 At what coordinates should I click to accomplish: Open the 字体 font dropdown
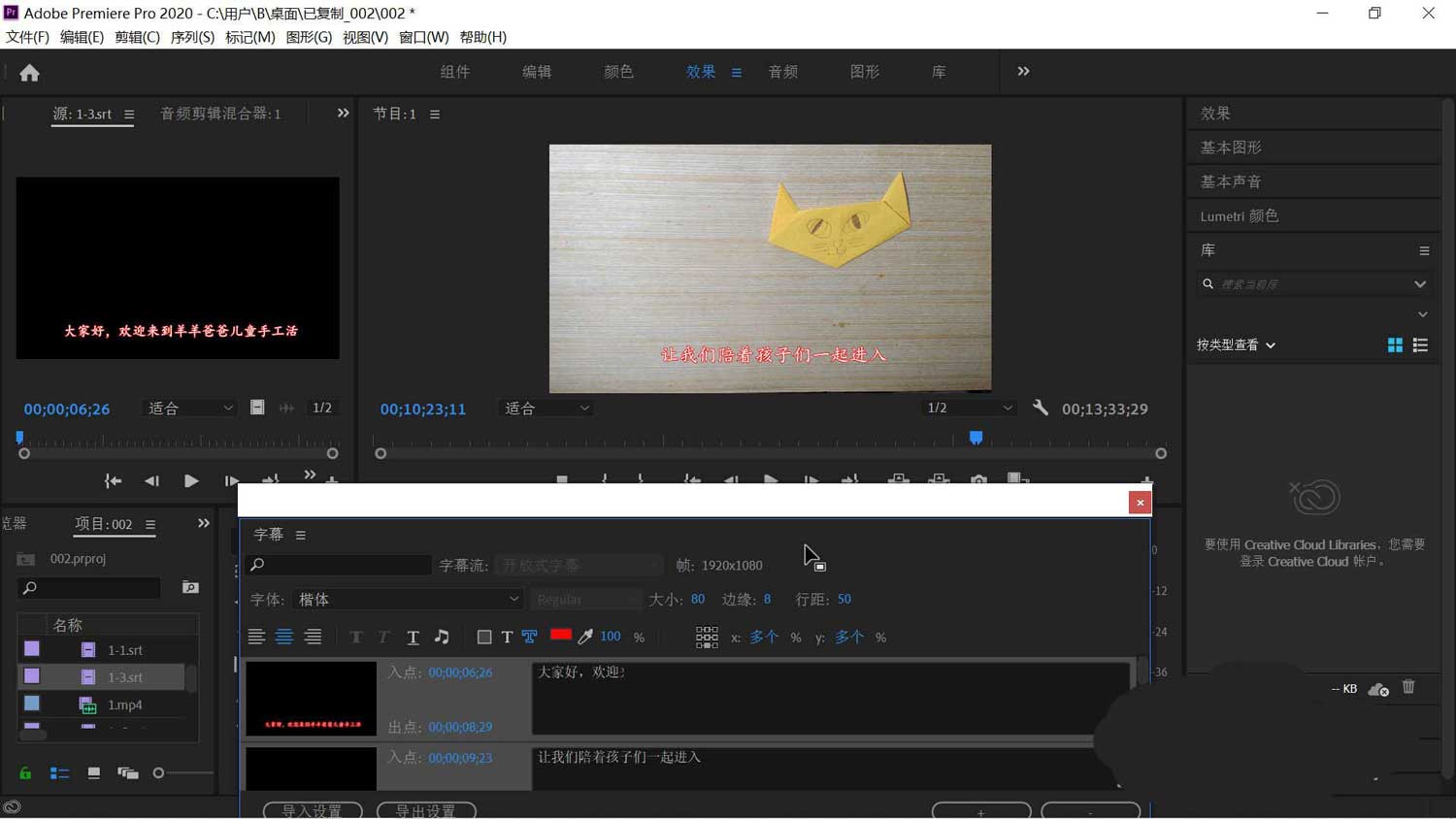pos(408,600)
